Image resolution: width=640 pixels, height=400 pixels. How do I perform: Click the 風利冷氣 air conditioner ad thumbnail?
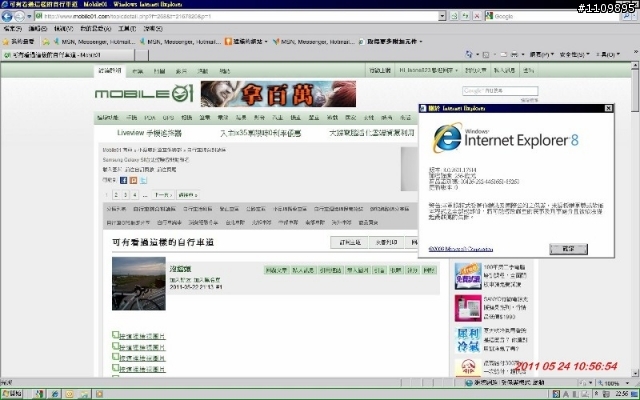point(468,339)
